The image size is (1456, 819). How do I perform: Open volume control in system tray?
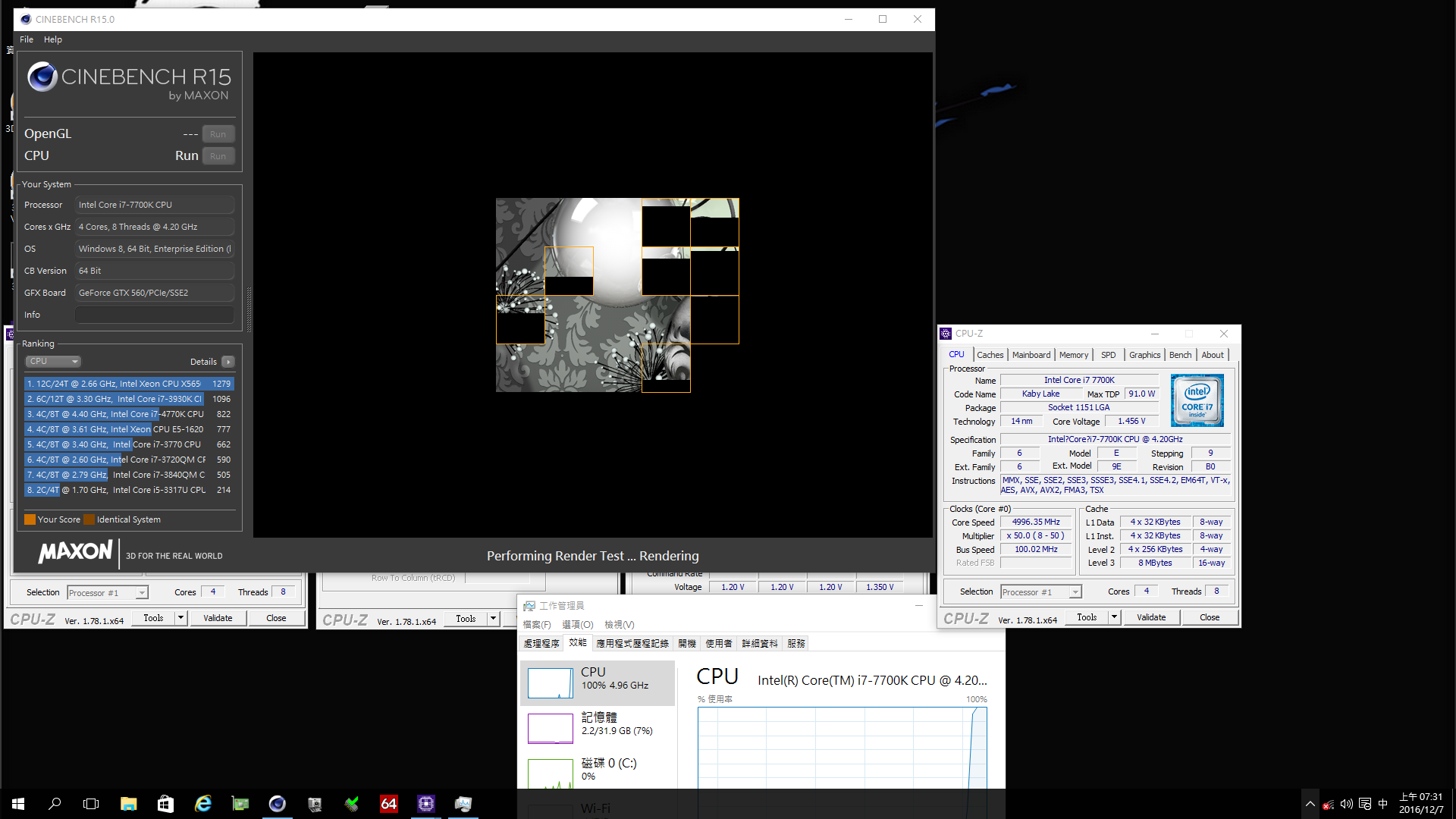click(1346, 804)
